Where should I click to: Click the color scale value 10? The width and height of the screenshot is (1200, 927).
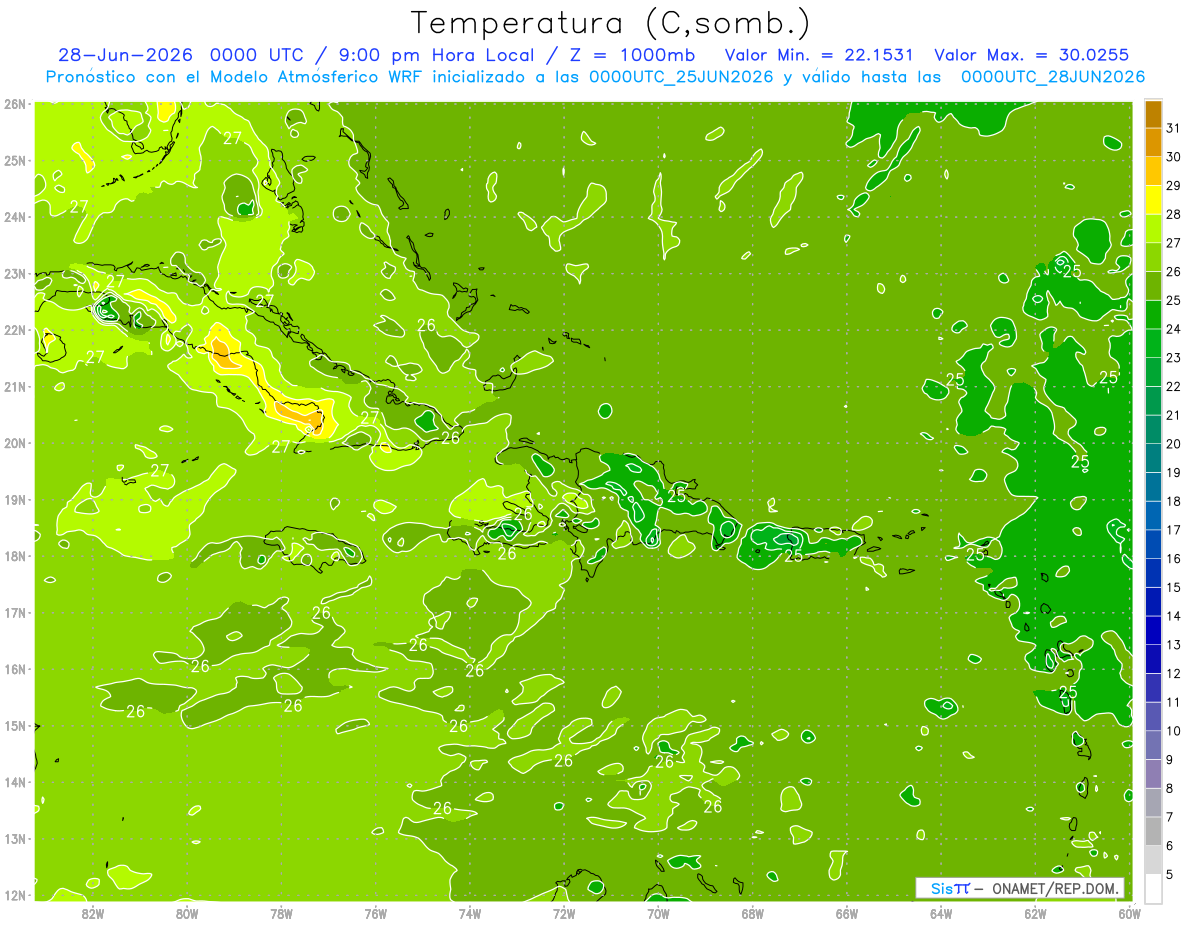(1174, 731)
